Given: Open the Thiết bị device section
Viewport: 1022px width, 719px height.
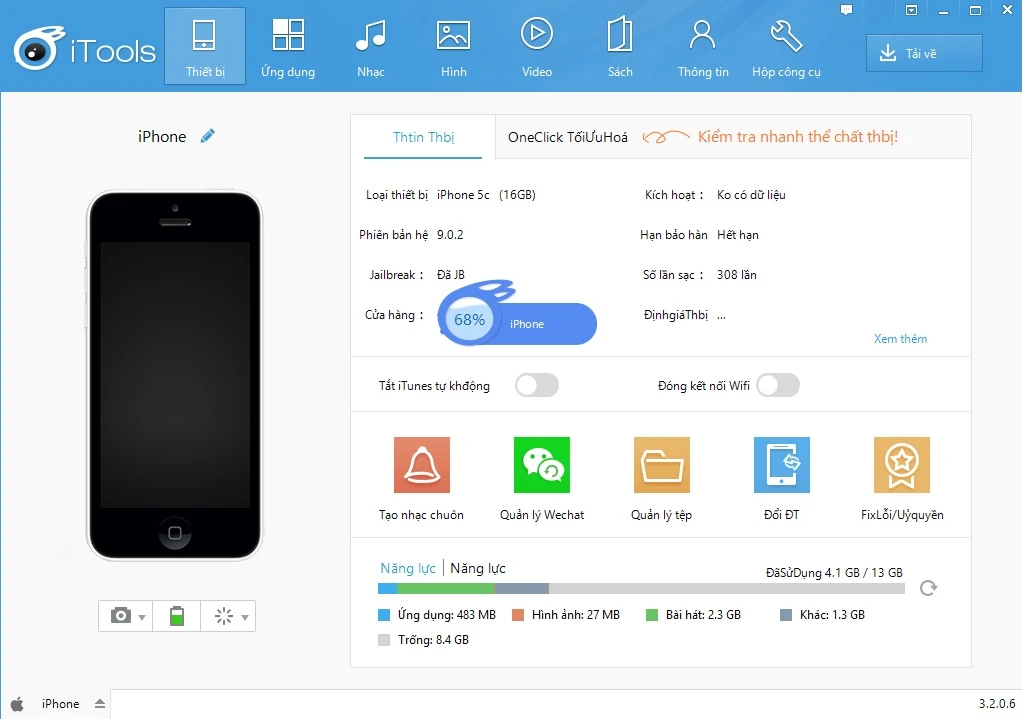Looking at the screenshot, I should [205, 46].
